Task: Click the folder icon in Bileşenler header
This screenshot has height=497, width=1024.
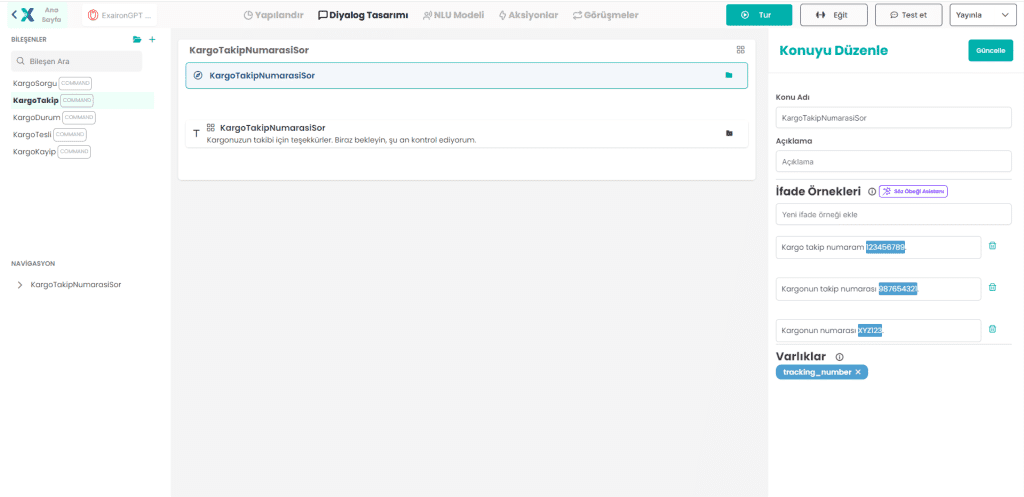Action: click(x=136, y=39)
